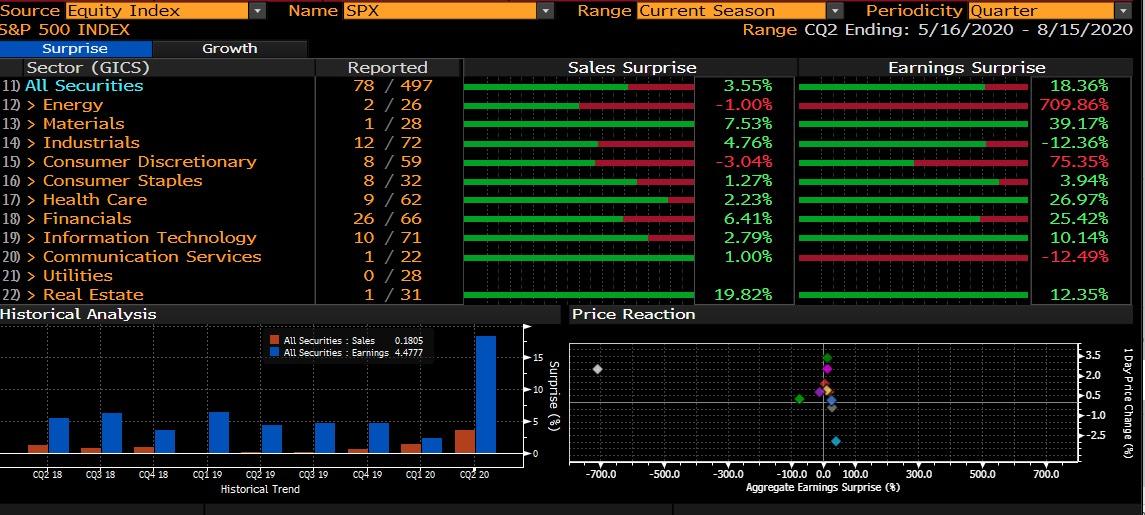Click the All Securities Sales legend swatch
Image resolution: width=1145 pixels, height=515 pixels.
point(274,340)
